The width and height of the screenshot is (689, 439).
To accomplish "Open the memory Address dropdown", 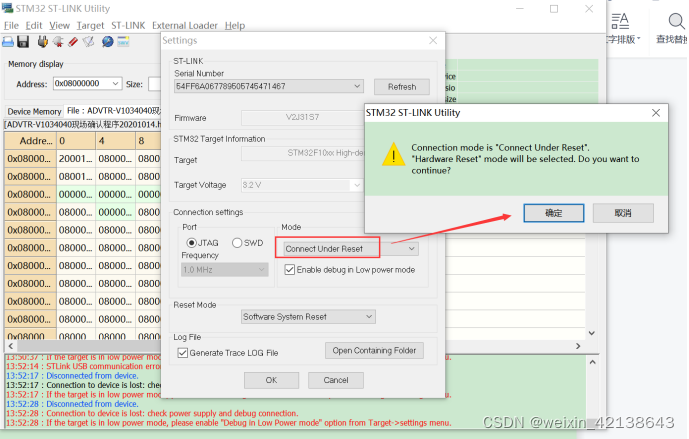I will pyautogui.click(x=116, y=83).
